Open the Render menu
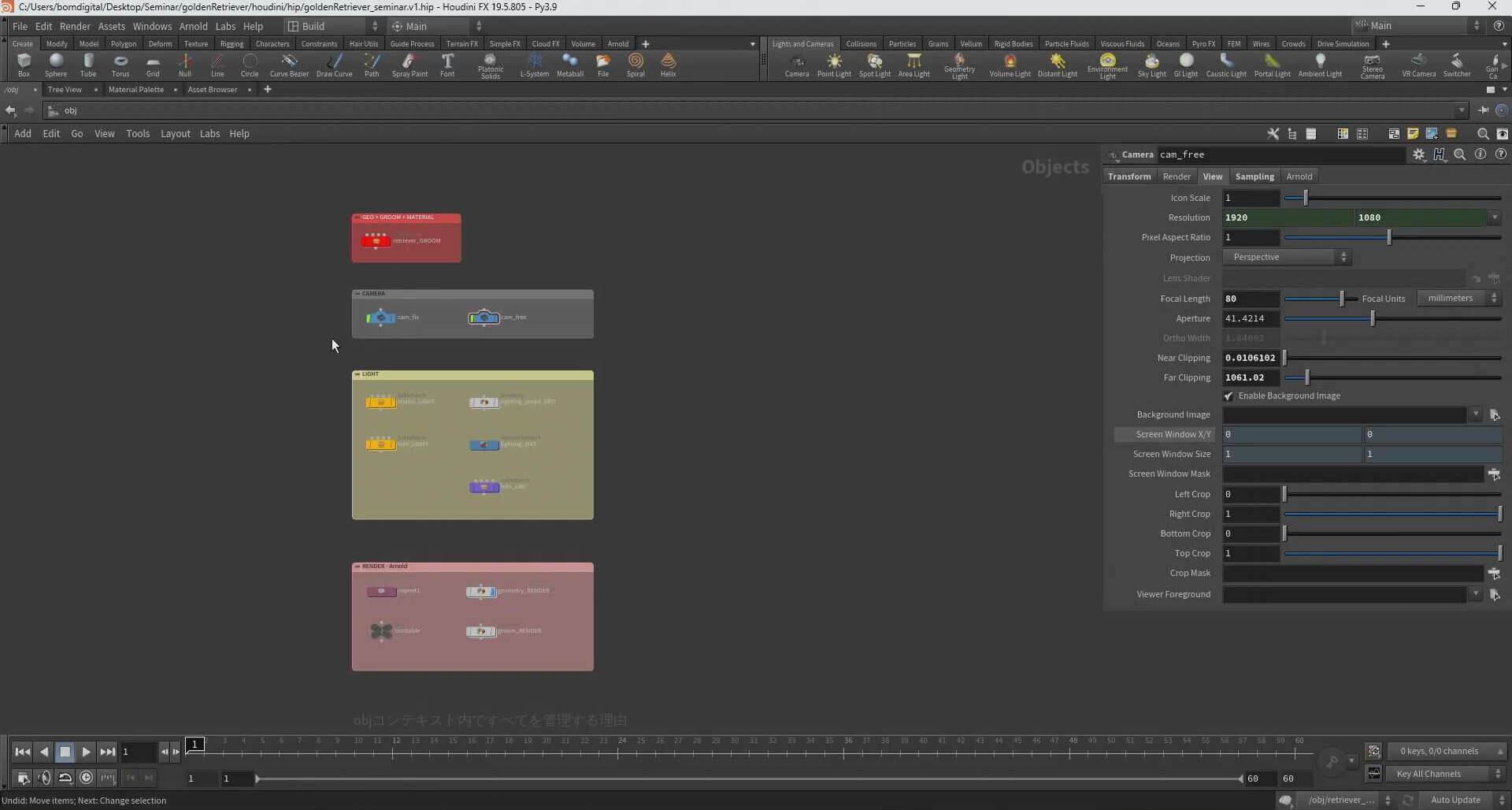This screenshot has width=1512, height=810. tap(75, 26)
